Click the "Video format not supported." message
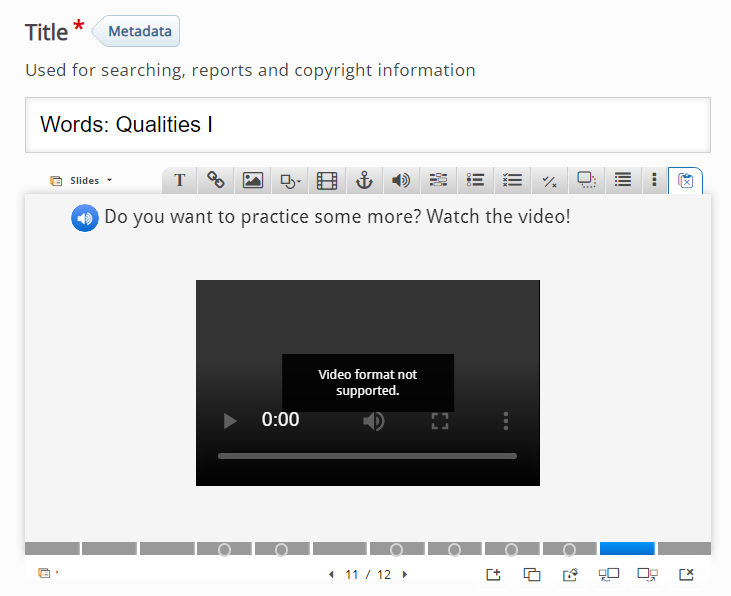Screen dimensions: 731x596 click(368, 382)
